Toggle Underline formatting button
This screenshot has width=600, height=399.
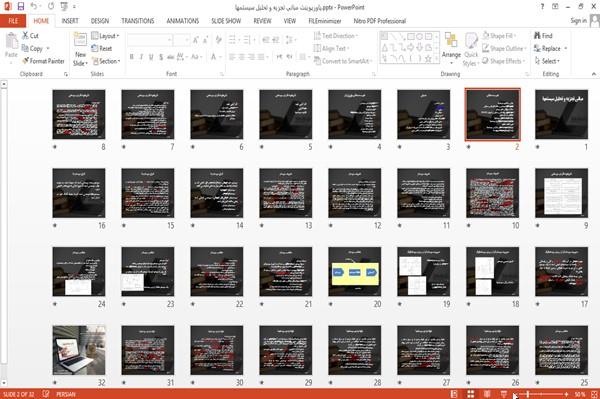tap(151, 57)
